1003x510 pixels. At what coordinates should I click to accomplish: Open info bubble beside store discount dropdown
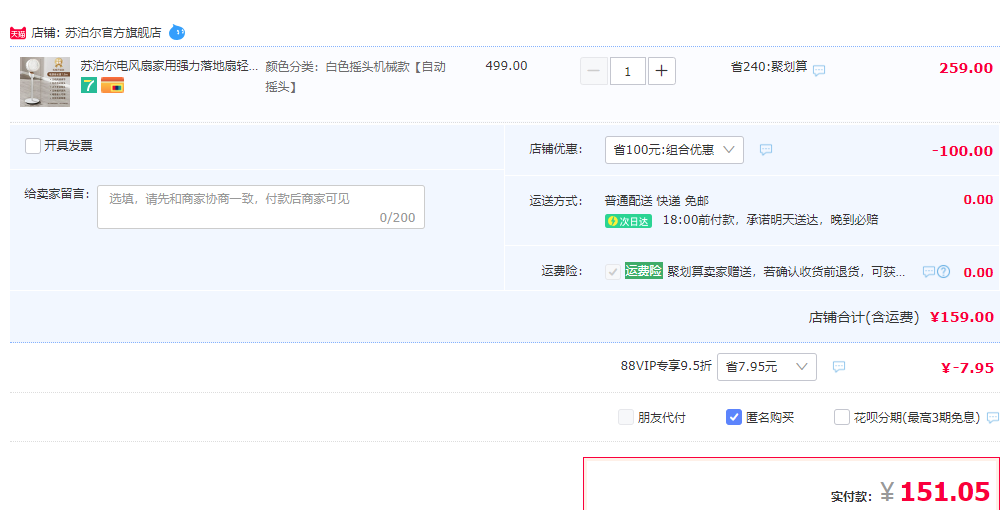[766, 149]
